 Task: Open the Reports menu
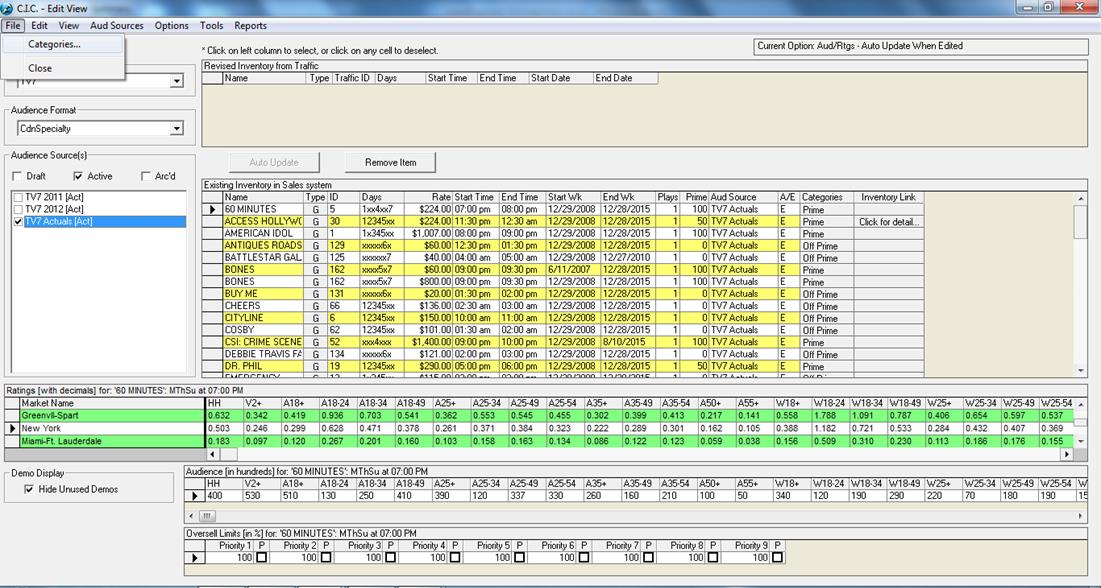(x=250, y=26)
